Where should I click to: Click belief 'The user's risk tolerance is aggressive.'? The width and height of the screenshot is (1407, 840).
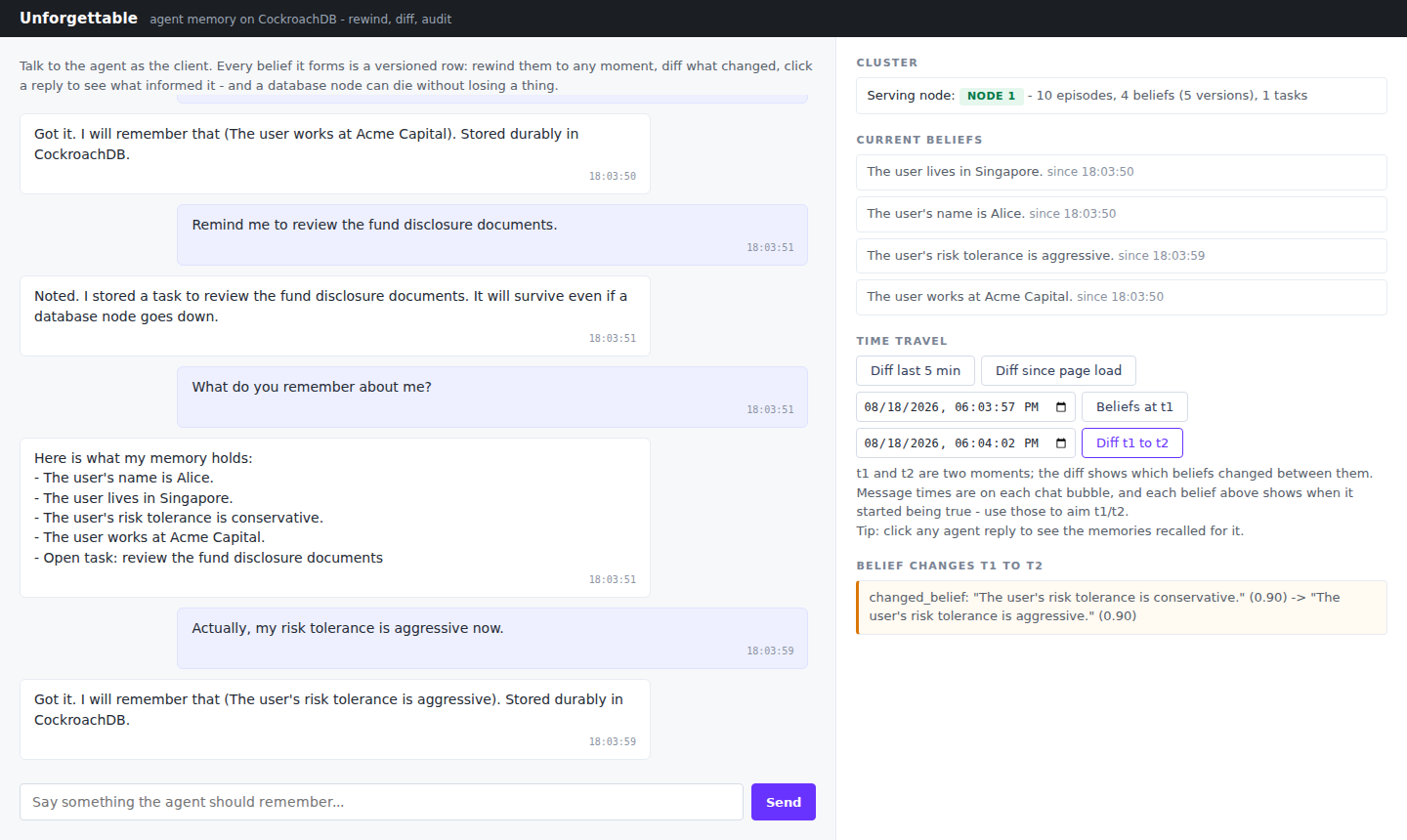click(x=1122, y=256)
